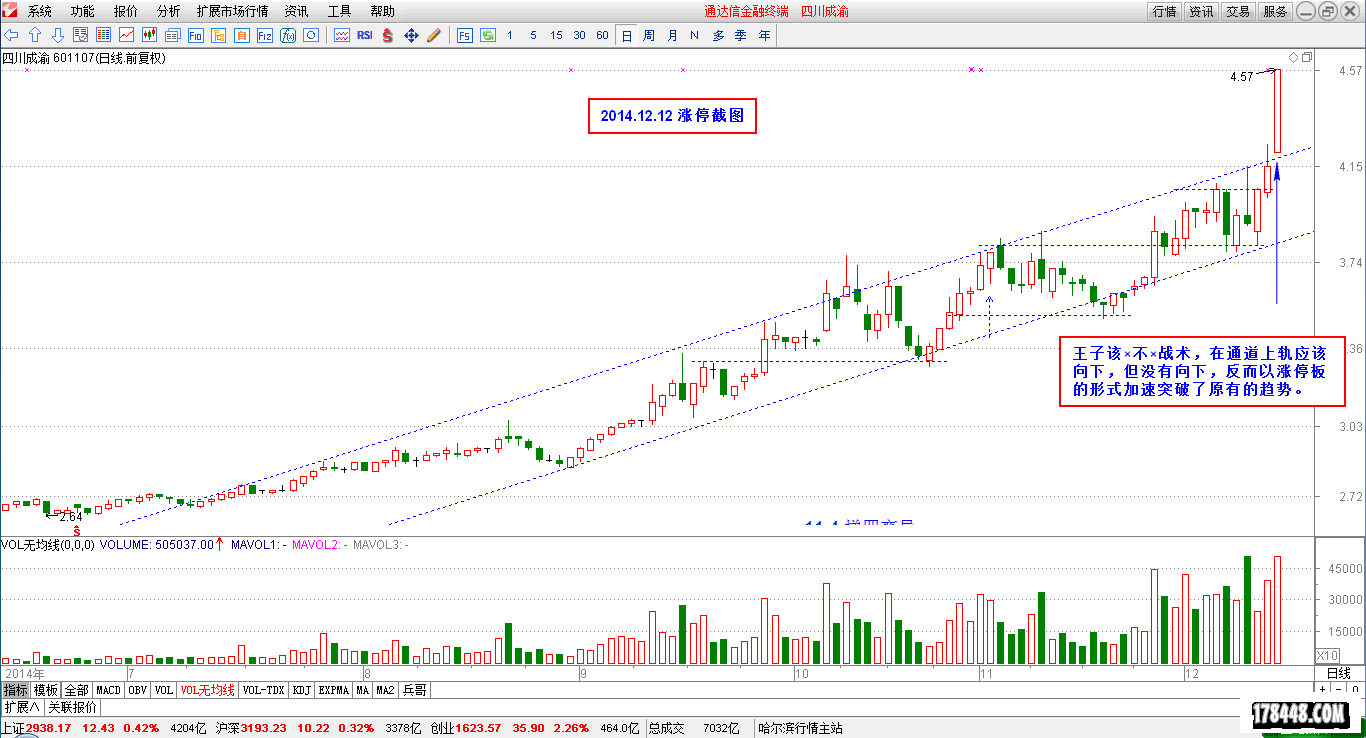This screenshot has width=1366, height=738.
Task: Click the down arrow toolbar icon
Action: (57, 35)
